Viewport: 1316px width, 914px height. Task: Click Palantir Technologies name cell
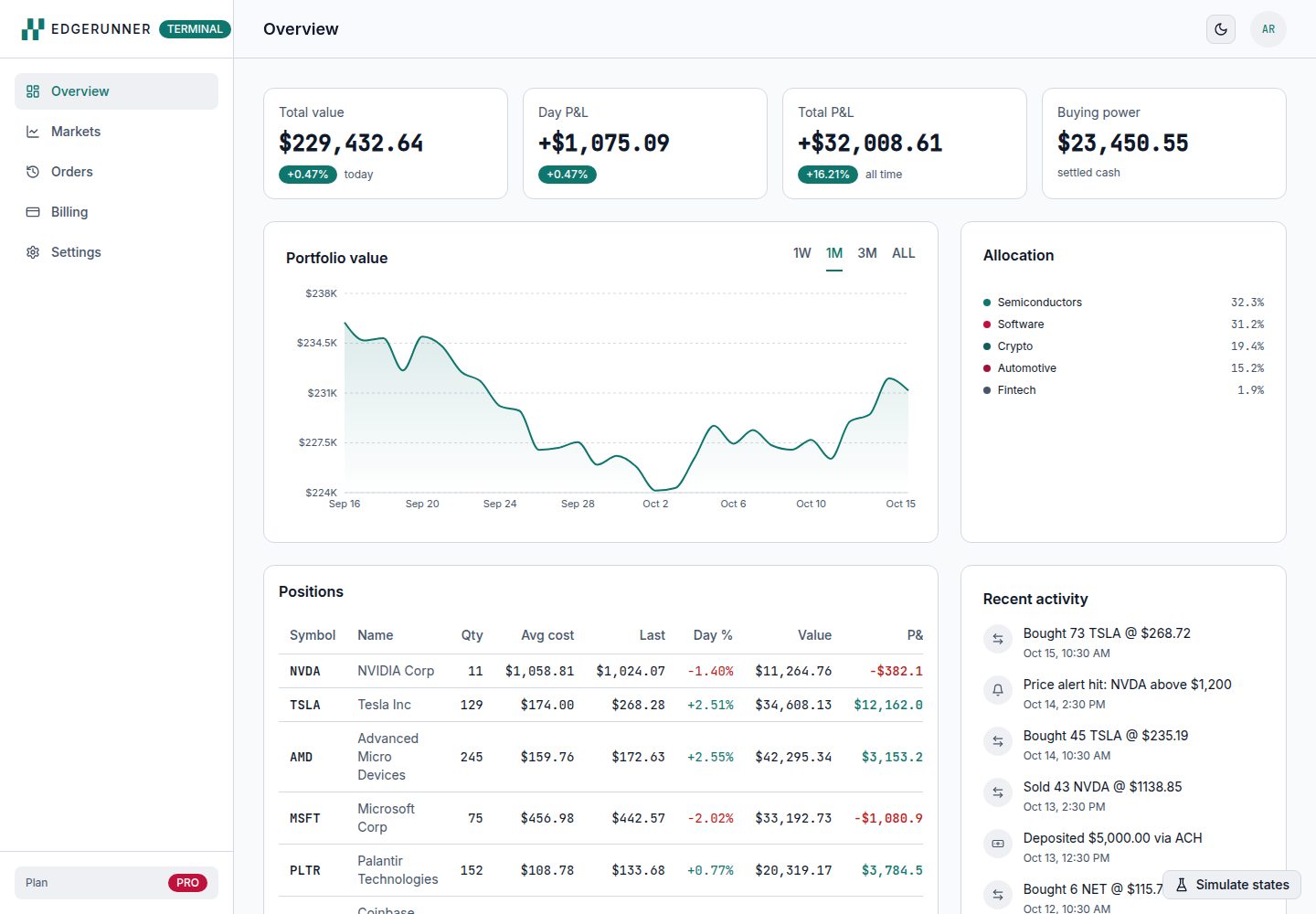tap(398, 870)
